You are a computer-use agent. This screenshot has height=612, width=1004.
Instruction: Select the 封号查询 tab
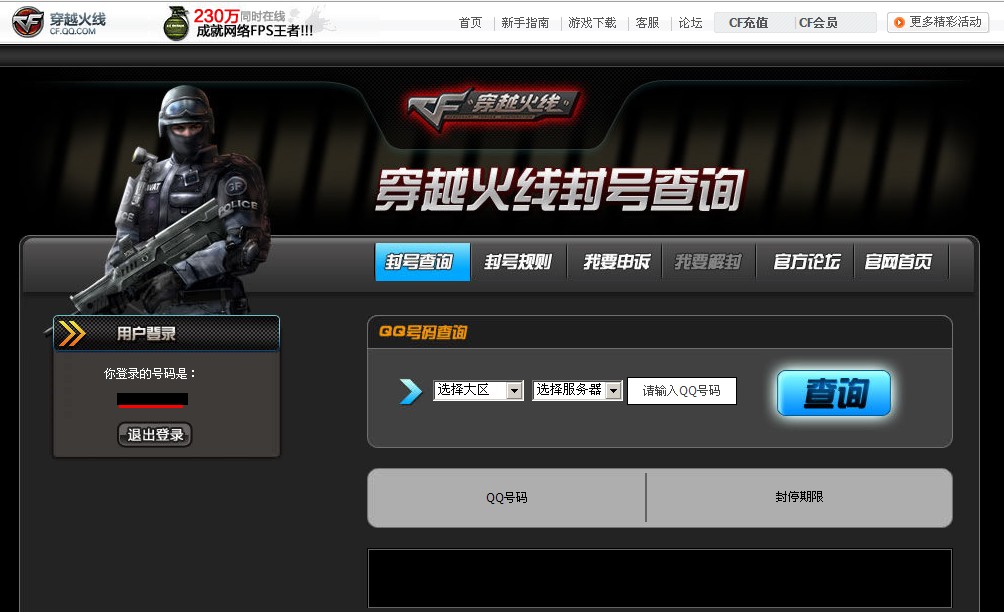pyautogui.click(x=423, y=261)
